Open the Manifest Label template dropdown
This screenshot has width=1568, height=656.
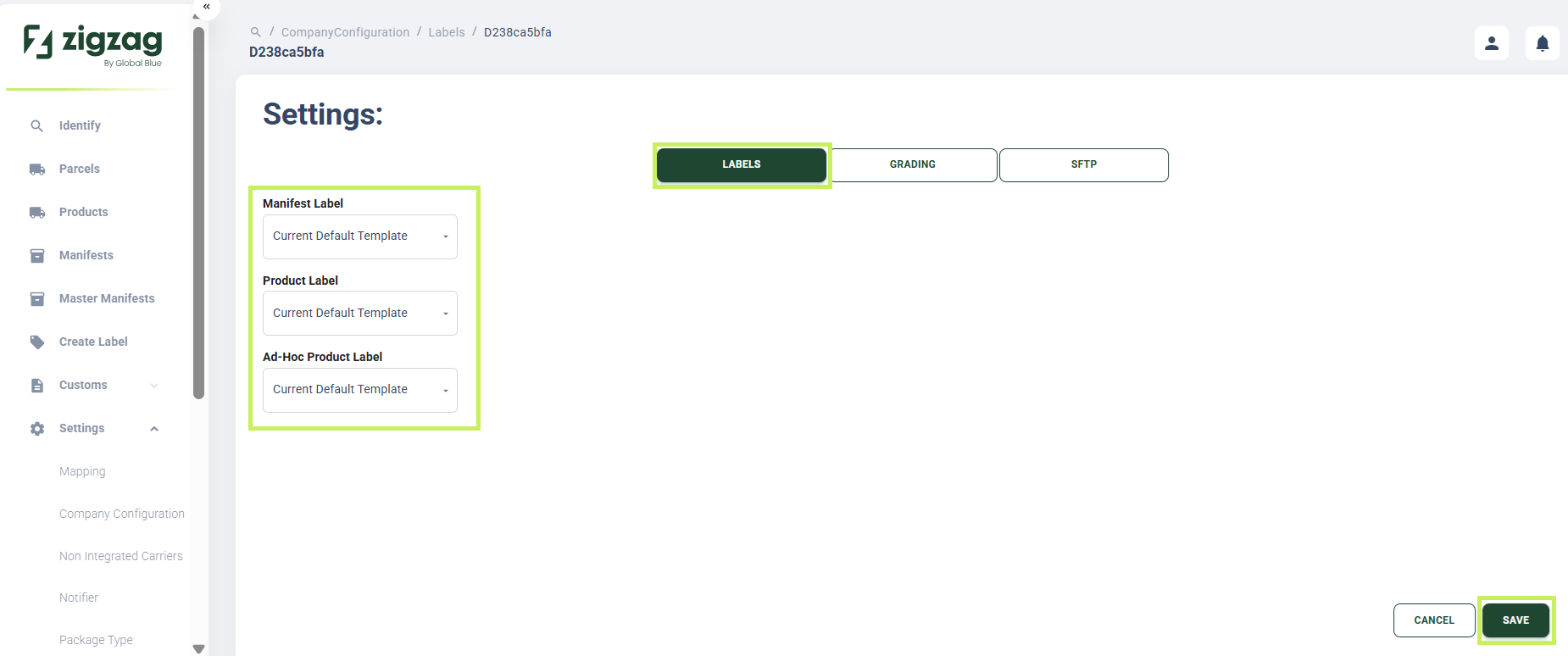click(360, 236)
